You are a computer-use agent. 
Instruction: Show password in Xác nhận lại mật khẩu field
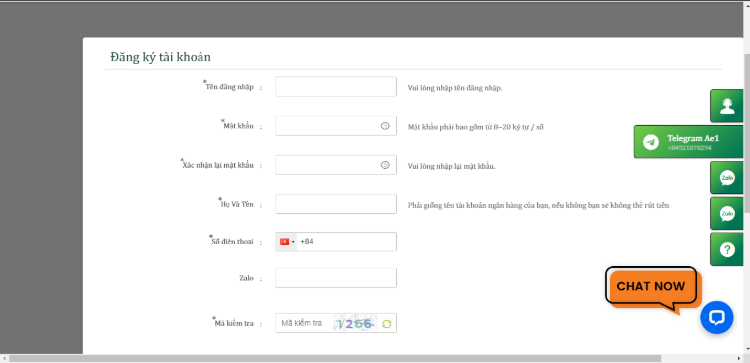coord(385,165)
